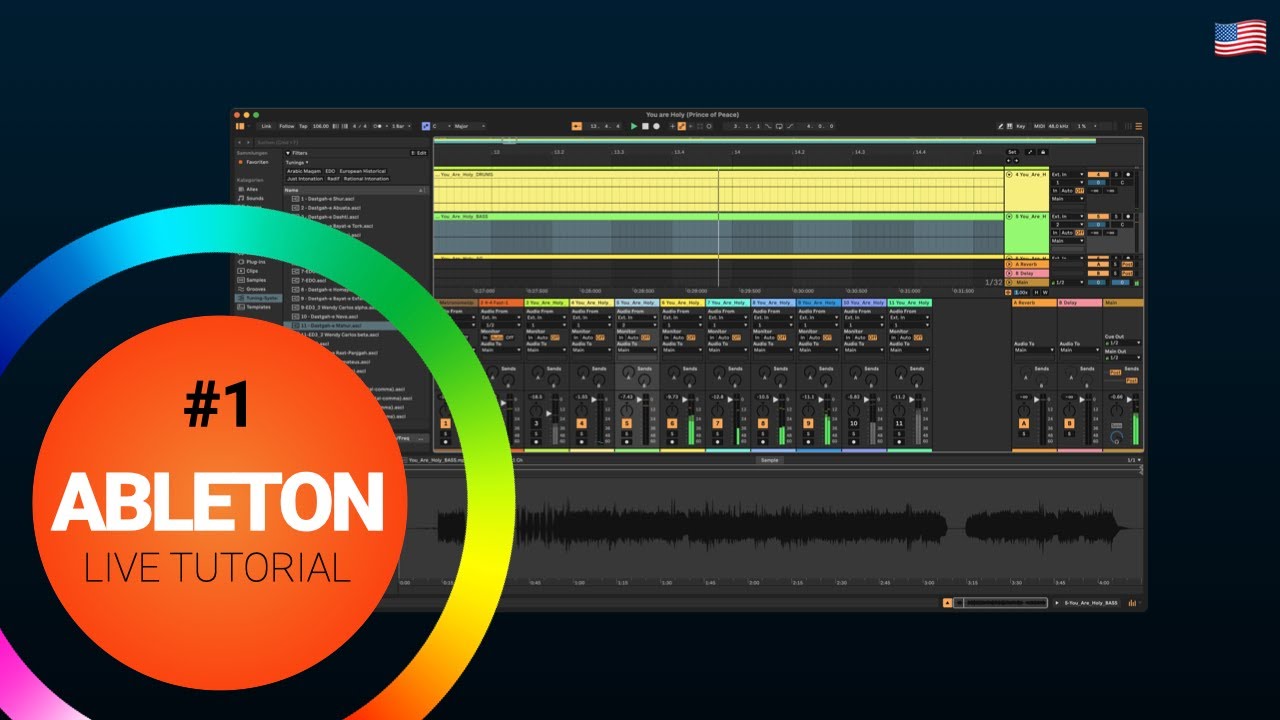1280x720 pixels.
Task: Toggle the orange mixer view icon at top right
Action: point(1138,126)
